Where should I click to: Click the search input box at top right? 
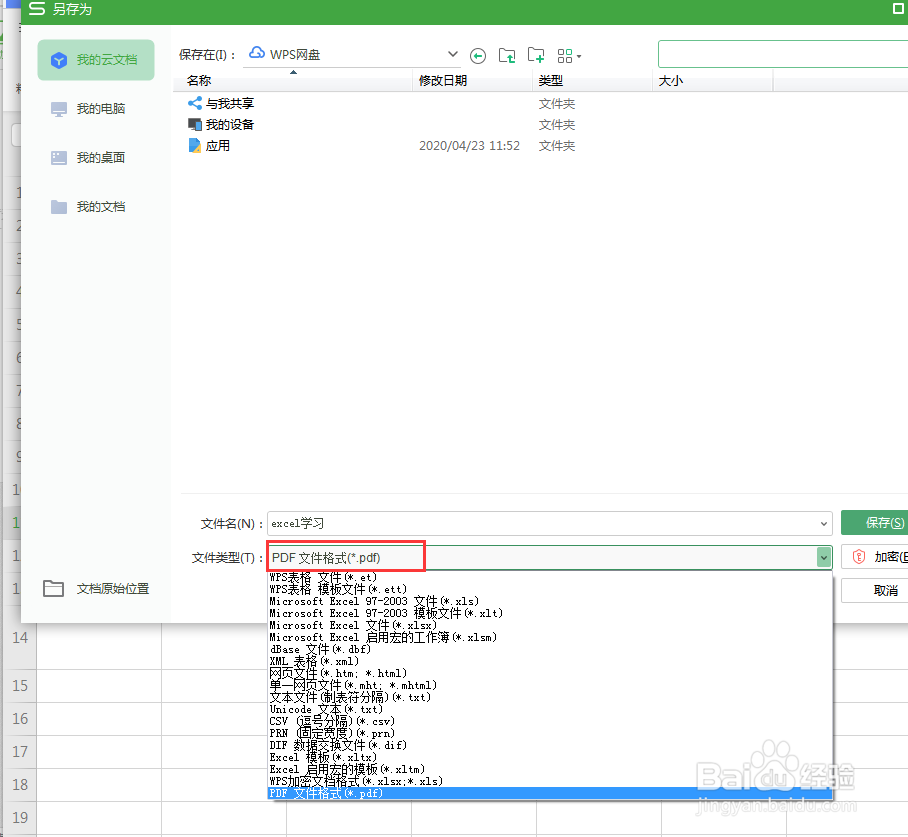click(x=782, y=54)
